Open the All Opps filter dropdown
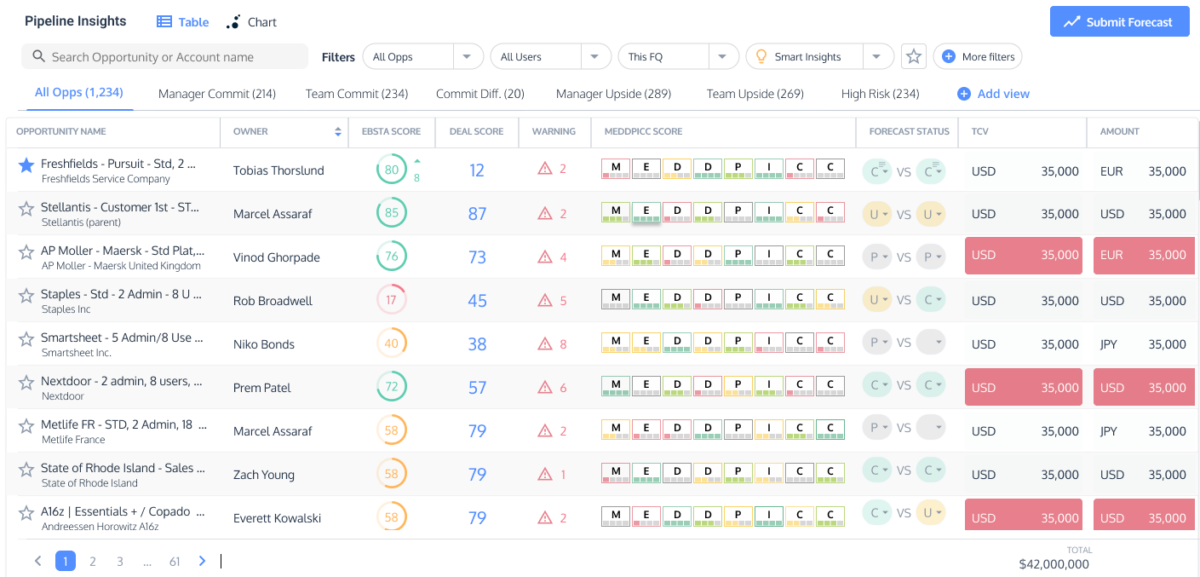The height and width of the screenshot is (577, 1200). 468,57
